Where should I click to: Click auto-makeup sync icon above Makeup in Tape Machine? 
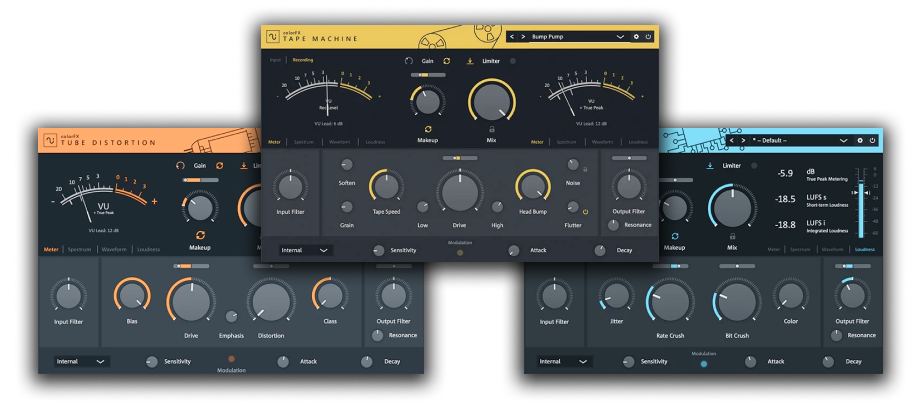428,129
